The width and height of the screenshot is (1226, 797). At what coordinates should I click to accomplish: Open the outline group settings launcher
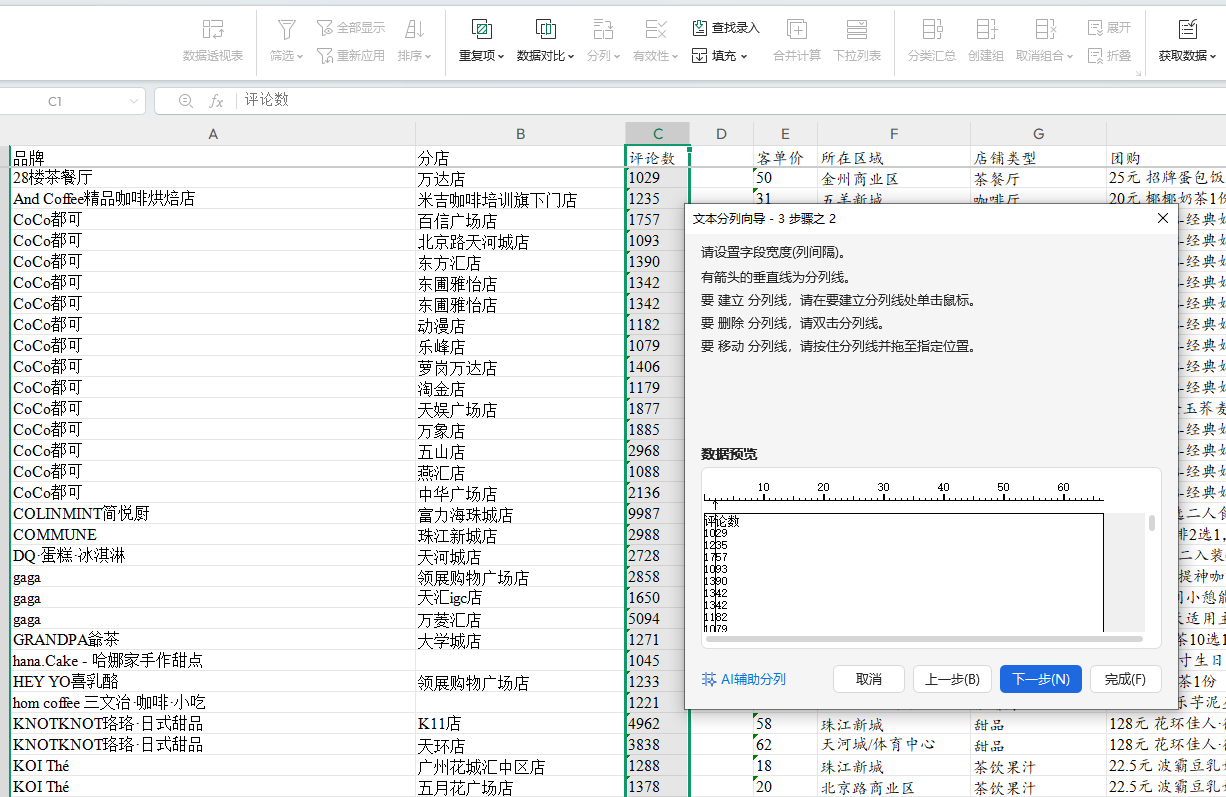(1138, 74)
